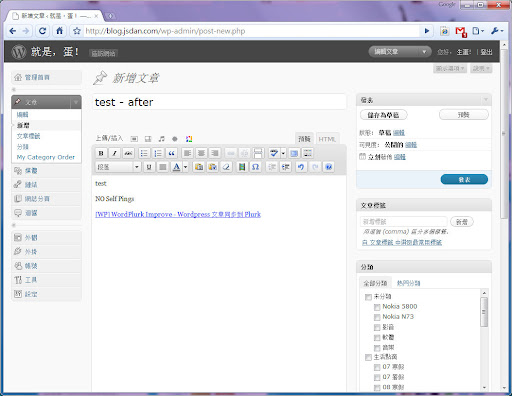Underline selected text with U button
Image resolution: width=512 pixels, height=396 pixels.
[149, 167]
